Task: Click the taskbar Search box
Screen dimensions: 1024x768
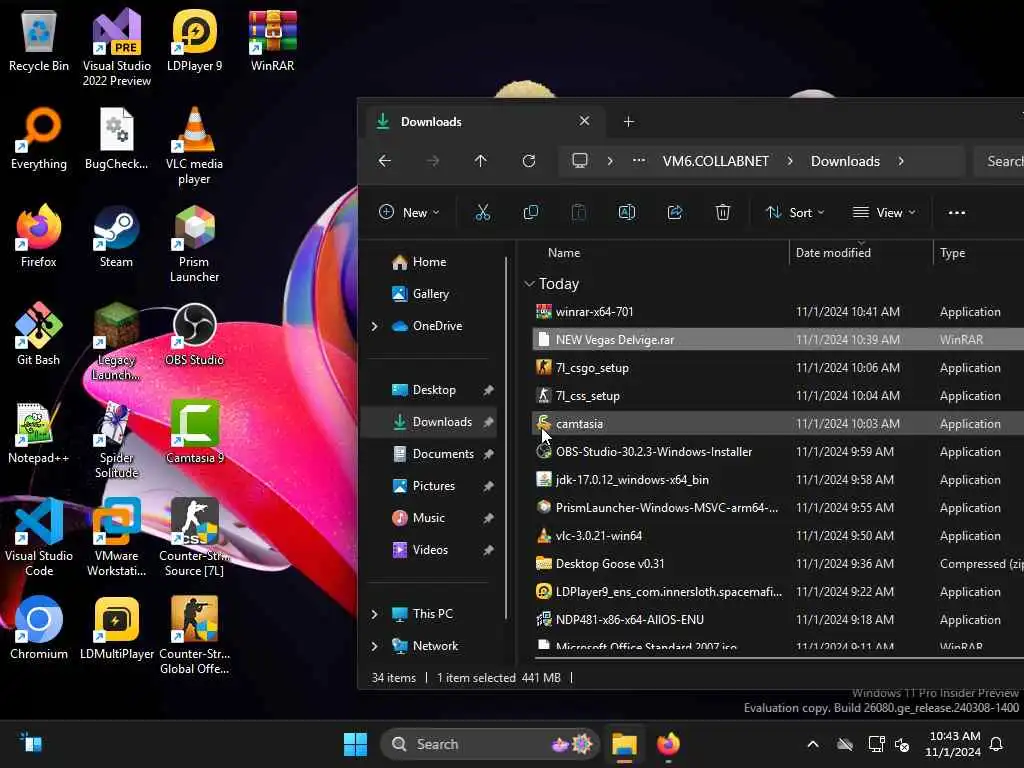Action: pyautogui.click(x=490, y=744)
